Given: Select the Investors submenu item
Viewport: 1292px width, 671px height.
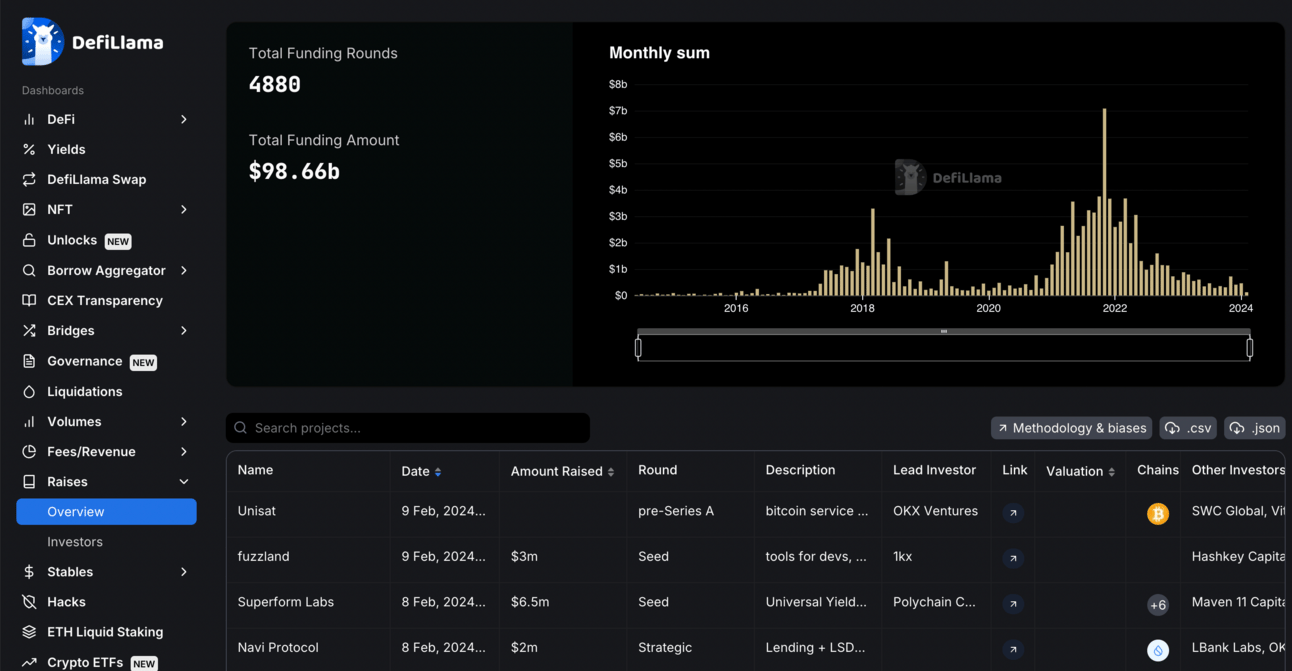Looking at the screenshot, I should click(x=75, y=542).
